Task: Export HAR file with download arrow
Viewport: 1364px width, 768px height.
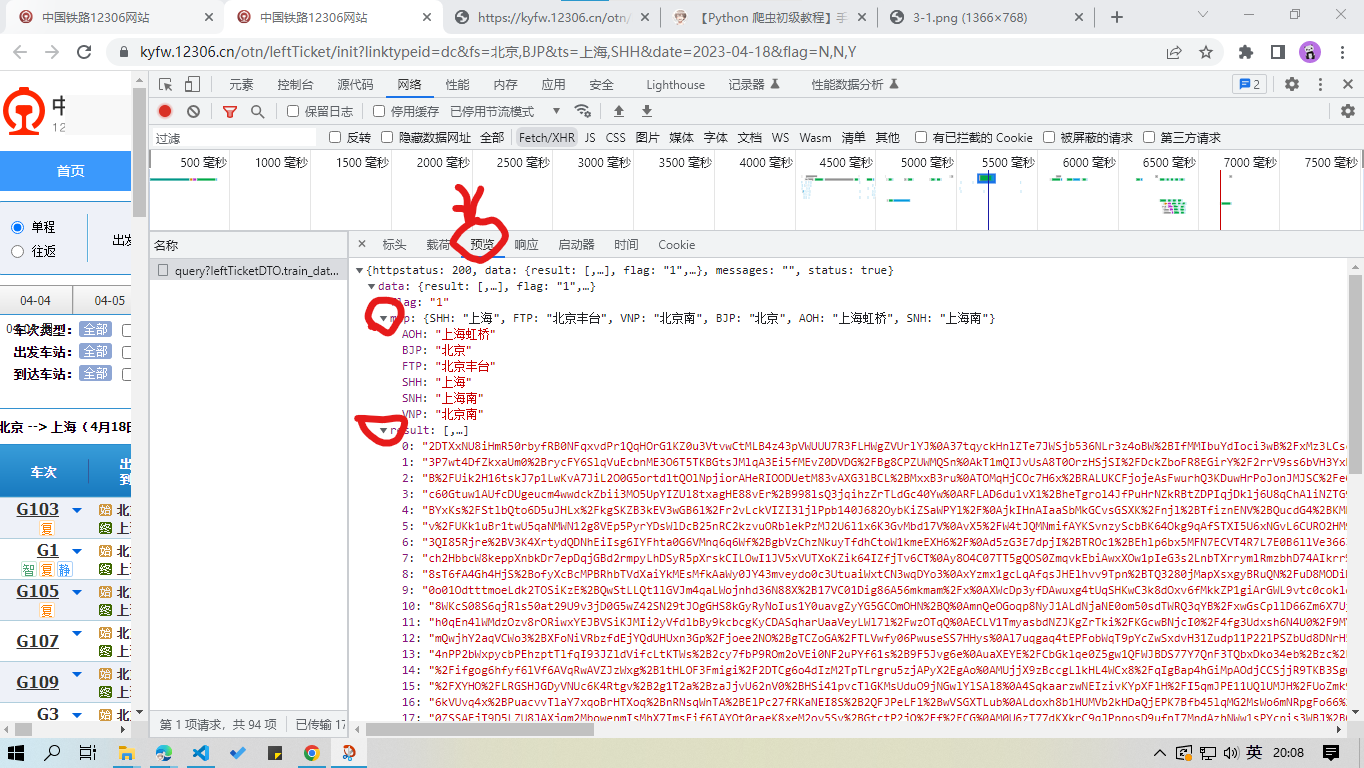Action: coord(647,111)
